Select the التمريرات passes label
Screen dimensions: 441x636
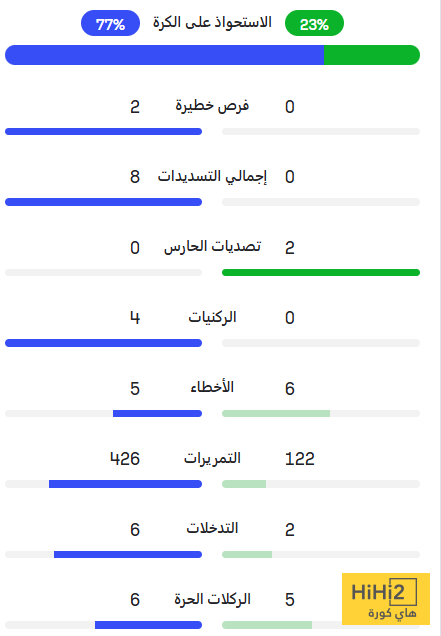click(x=212, y=458)
